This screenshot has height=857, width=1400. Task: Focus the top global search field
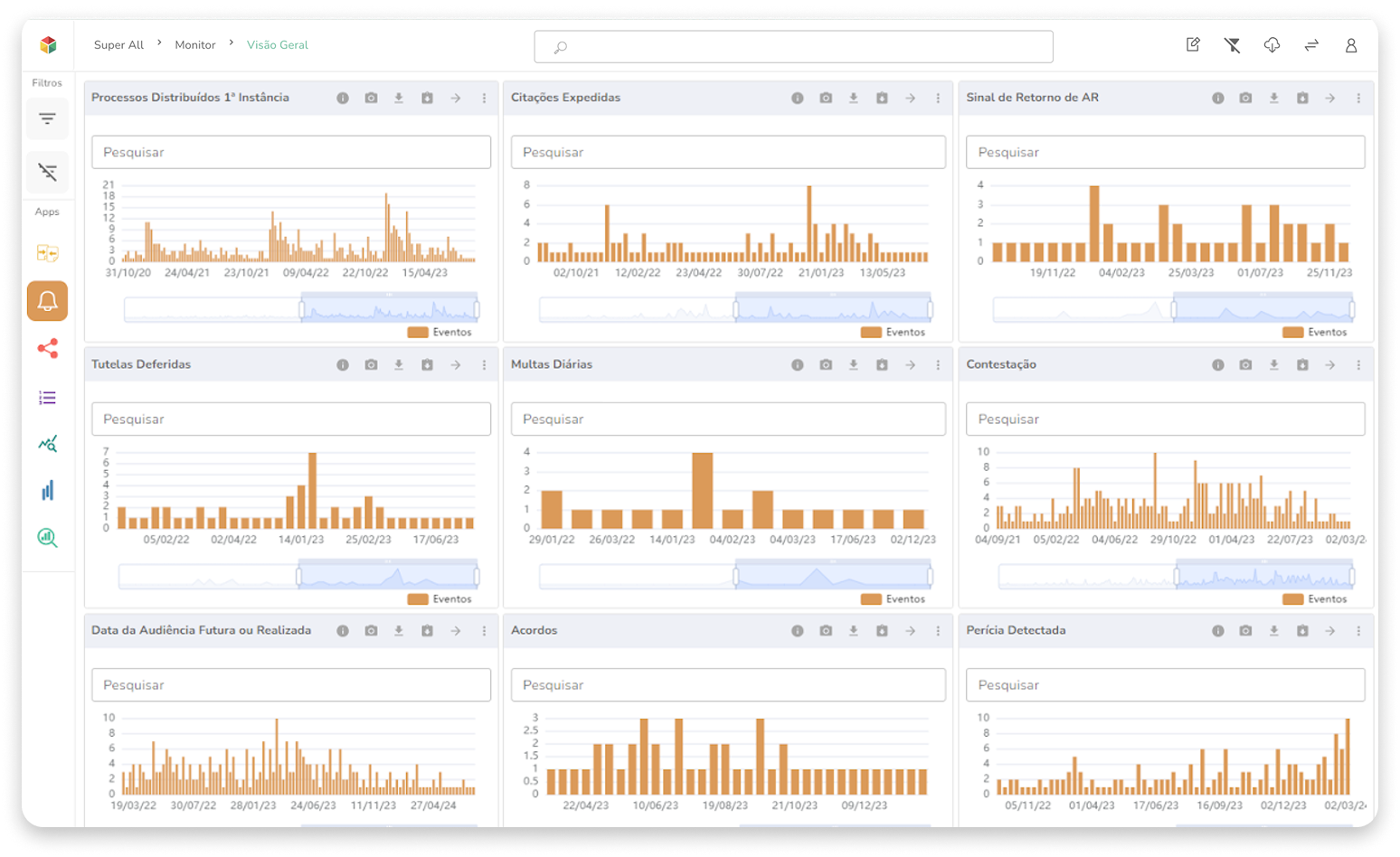[x=793, y=46]
